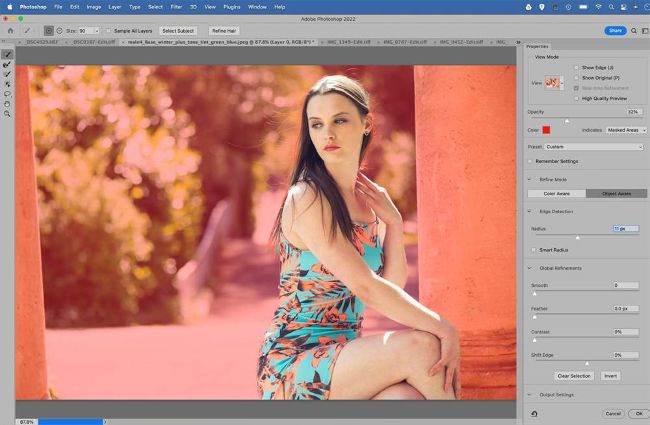
Task: Turn on High Quality Preview
Action: tap(575, 98)
